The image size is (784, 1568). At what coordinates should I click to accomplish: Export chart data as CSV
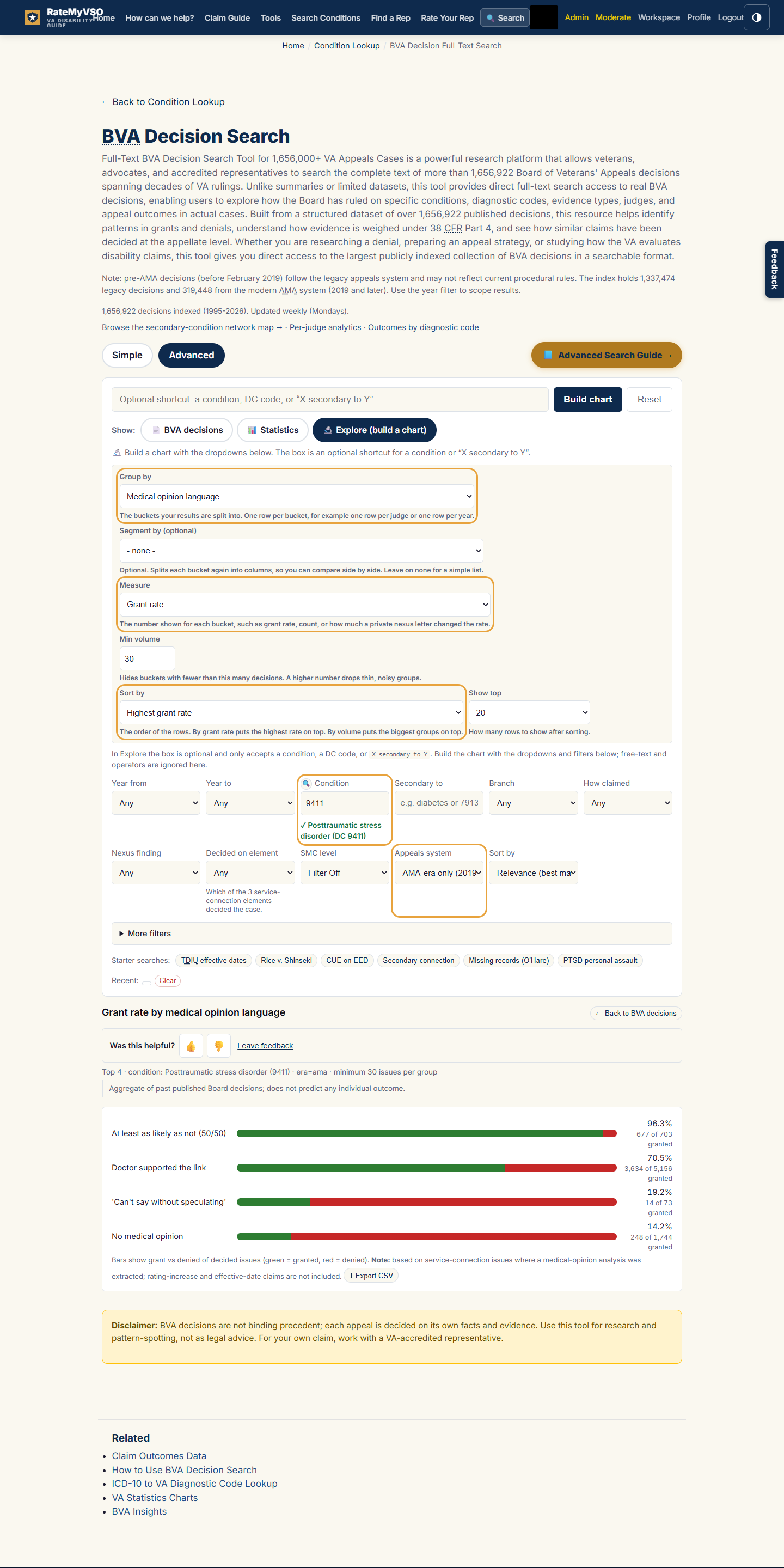[371, 1276]
